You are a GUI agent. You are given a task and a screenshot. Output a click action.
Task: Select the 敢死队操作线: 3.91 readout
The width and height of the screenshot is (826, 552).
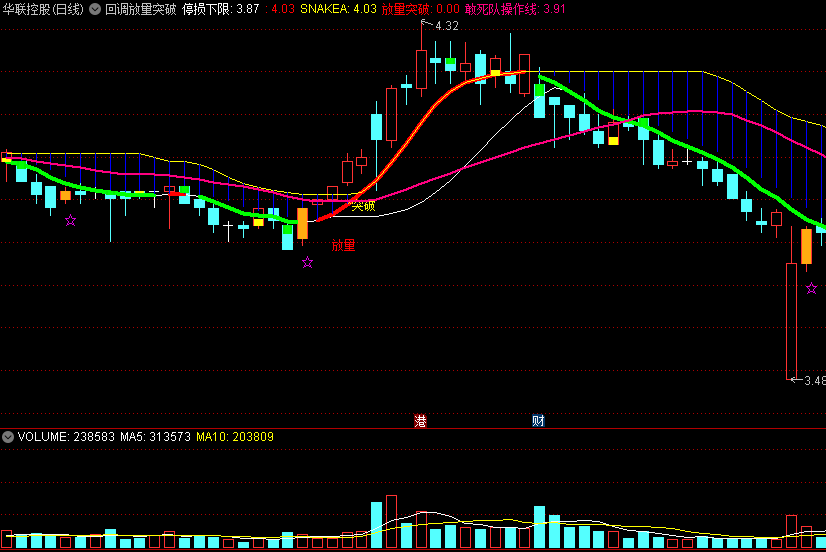tap(515, 9)
